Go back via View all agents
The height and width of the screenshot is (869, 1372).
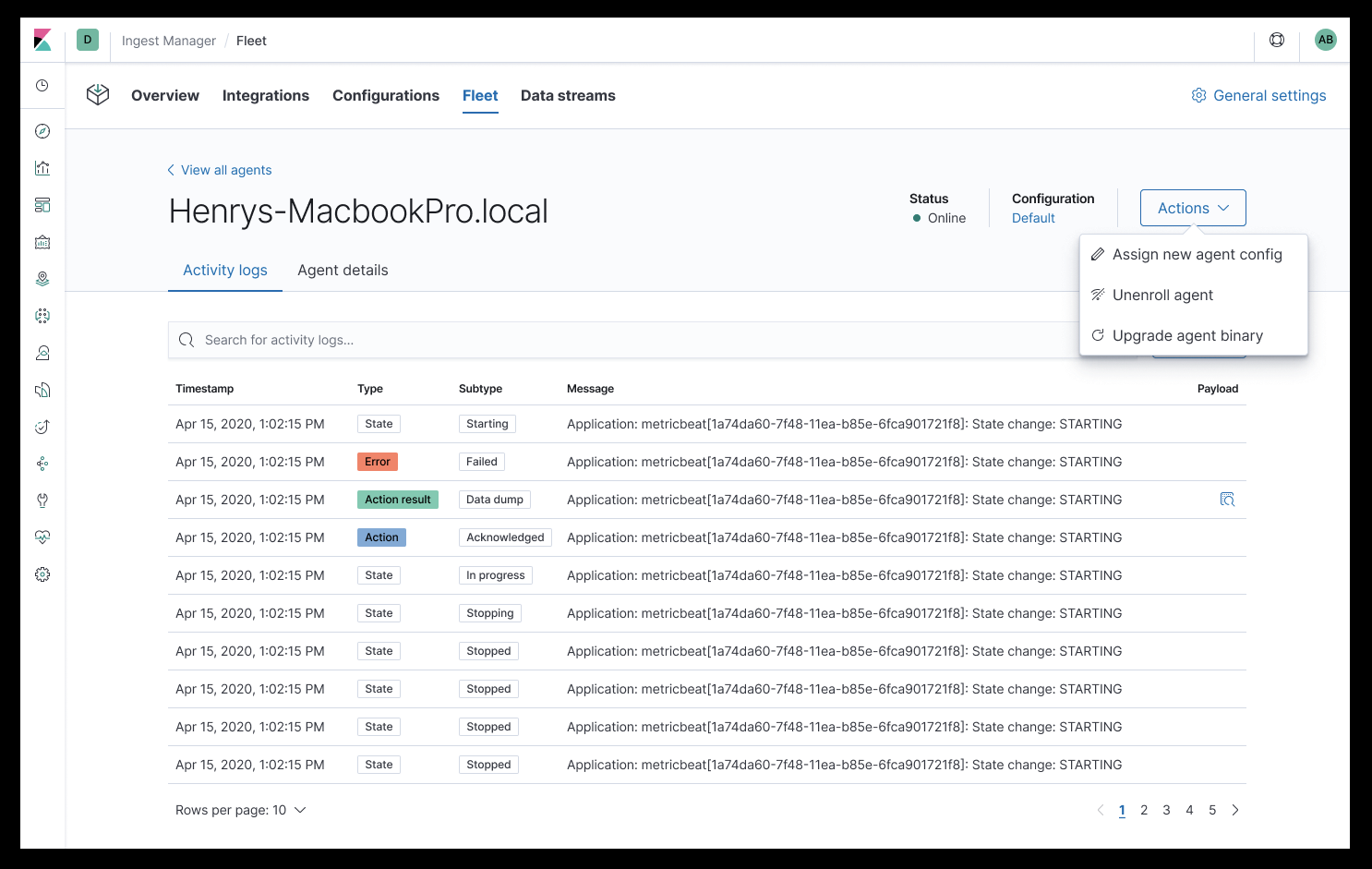(219, 170)
